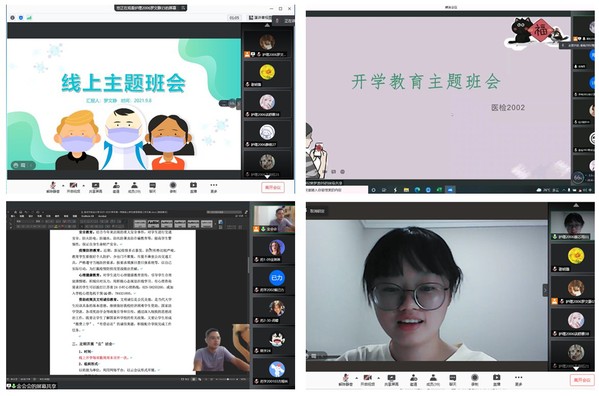Open More menu in 线上主题班会 meeting toolbar
Viewport: 599px width, 396px height.
[x=214, y=187]
